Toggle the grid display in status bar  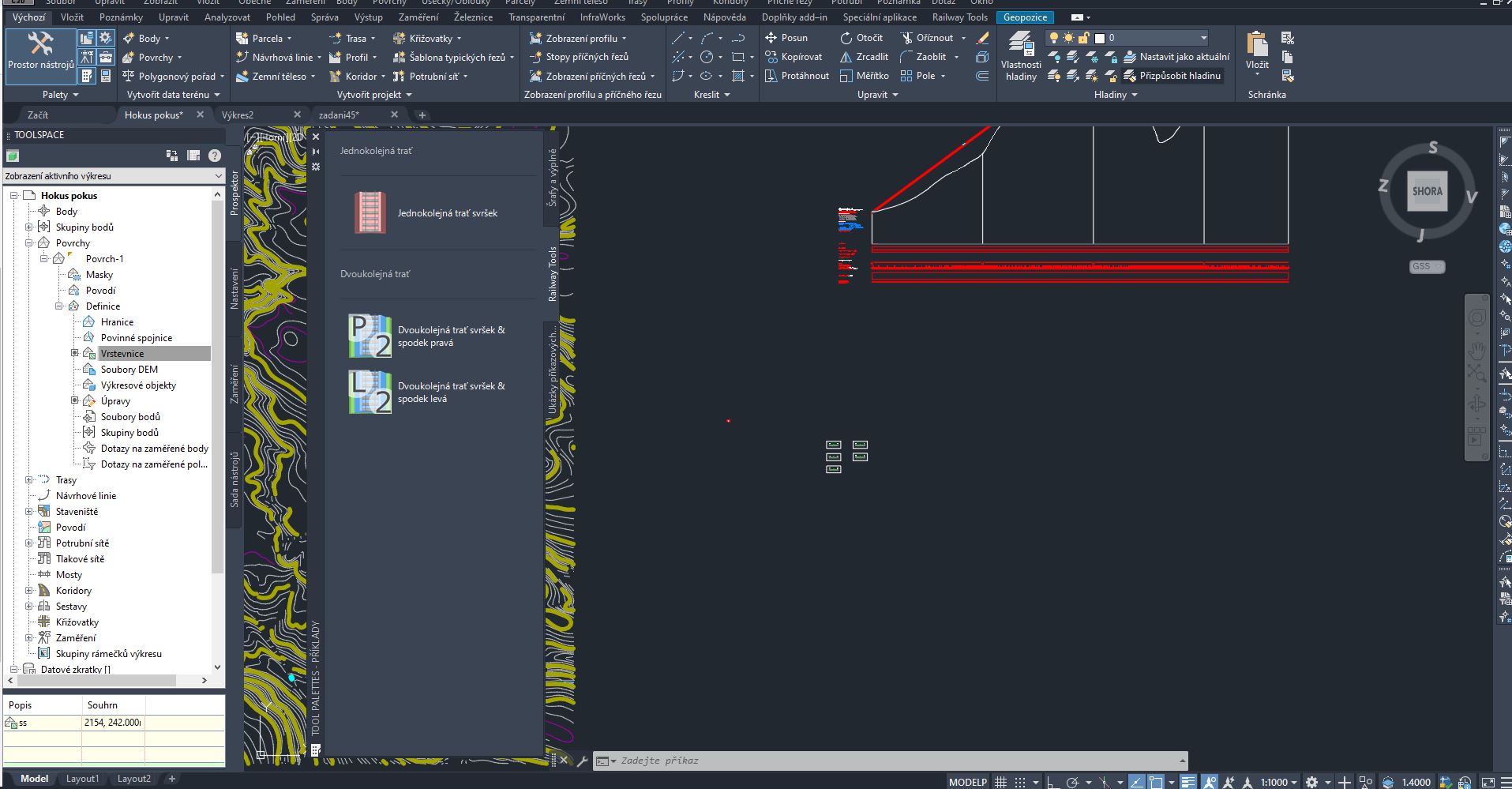[x=1000, y=782]
